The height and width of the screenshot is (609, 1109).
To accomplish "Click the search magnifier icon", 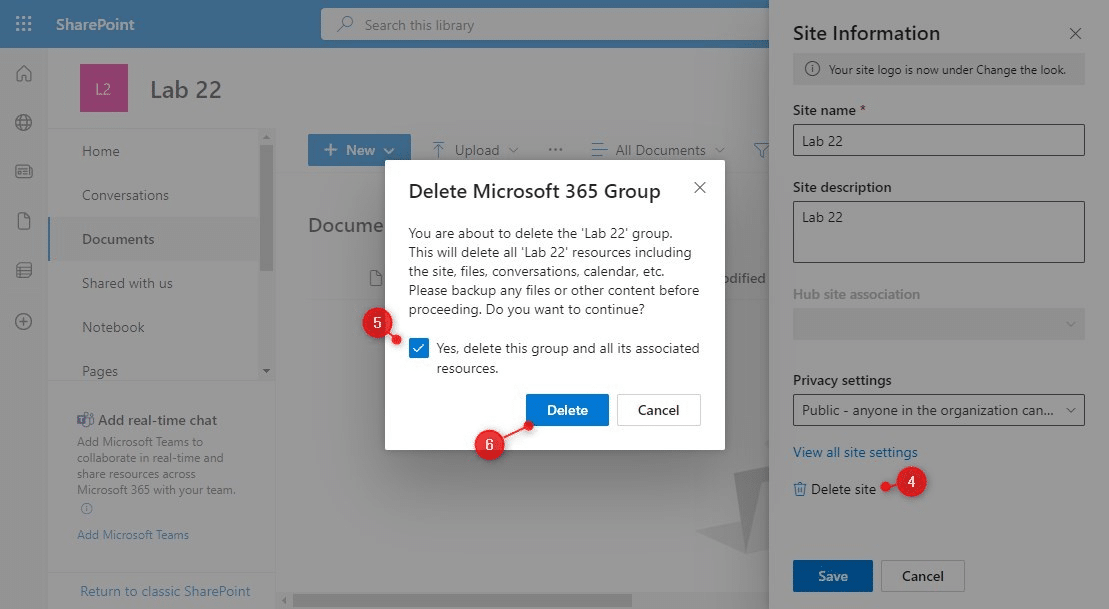I will tap(344, 25).
